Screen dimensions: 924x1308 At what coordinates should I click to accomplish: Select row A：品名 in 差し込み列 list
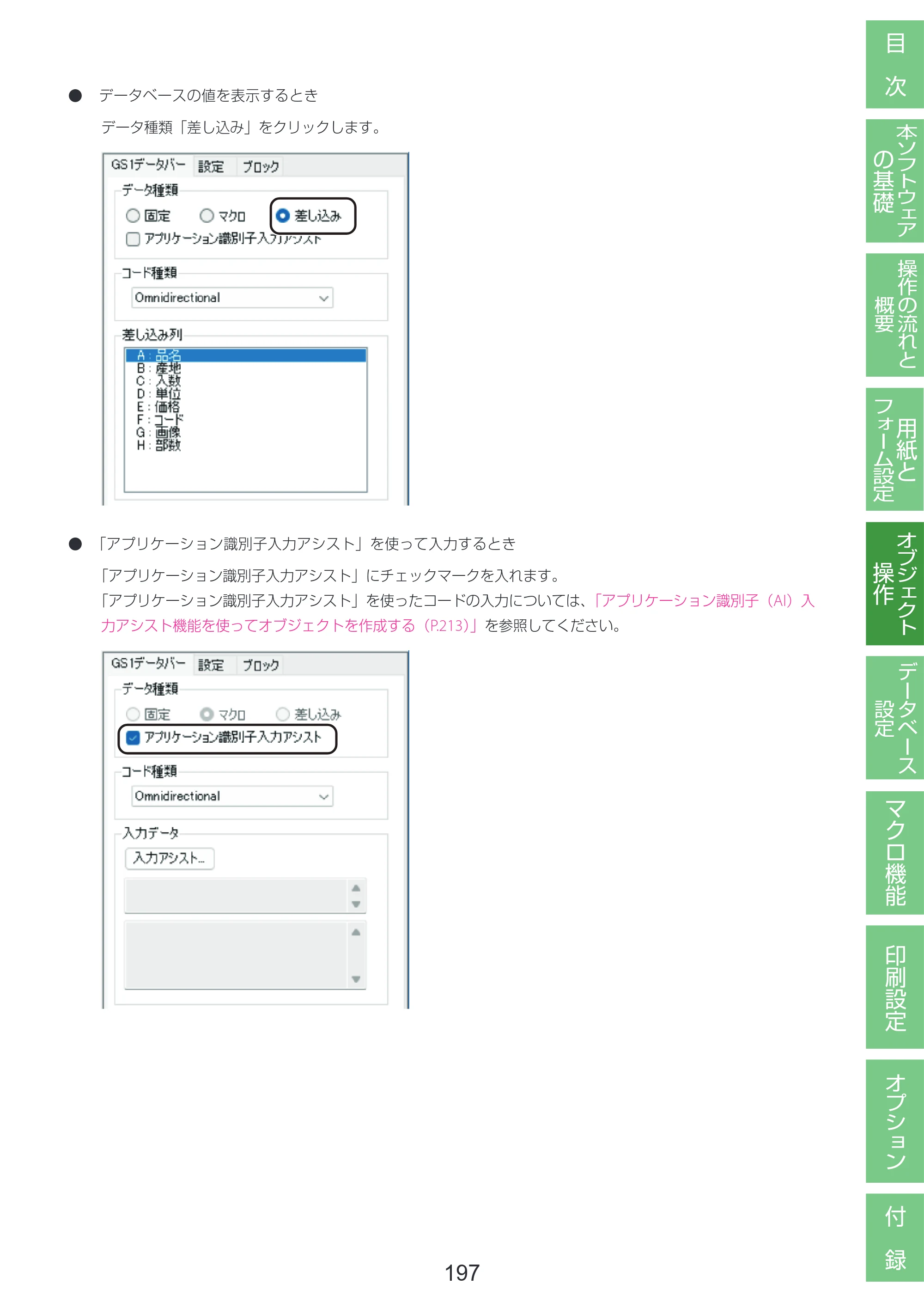coord(245,355)
